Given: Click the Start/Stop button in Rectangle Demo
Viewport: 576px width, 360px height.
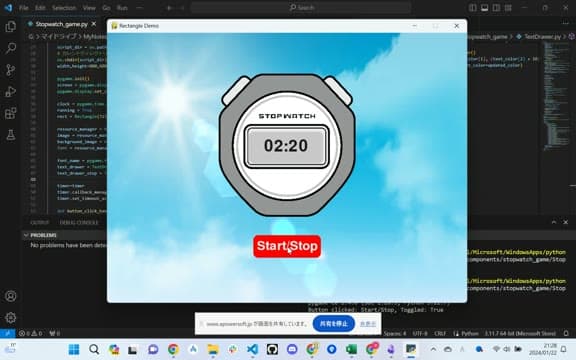Looking at the screenshot, I should click(x=287, y=246).
